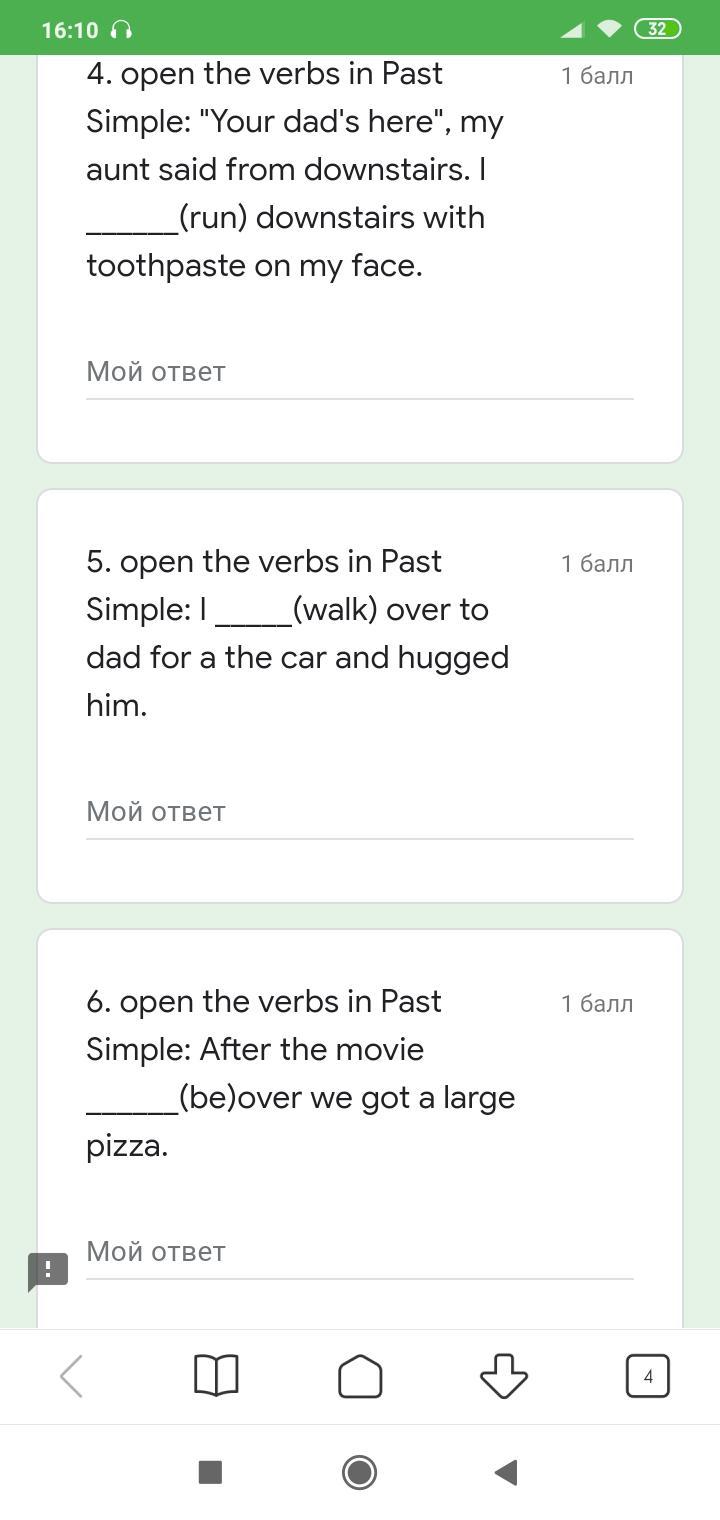Tap the answer field for question 5

pyautogui.click(x=359, y=812)
